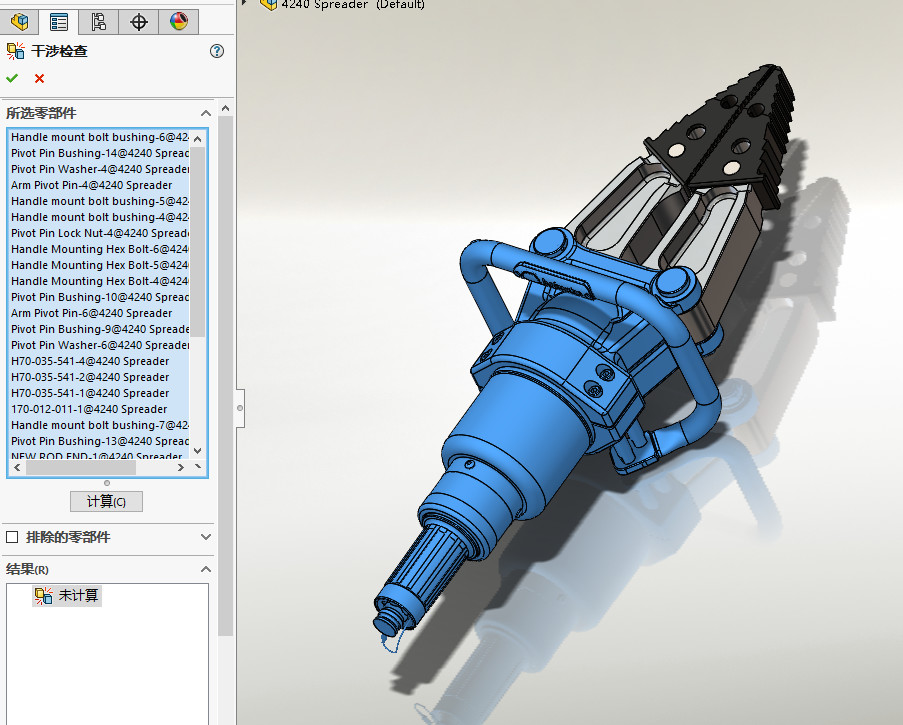The image size is (903, 725).
Task: Open the DimXpertManager crosshair tab
Action: [138, 22]
